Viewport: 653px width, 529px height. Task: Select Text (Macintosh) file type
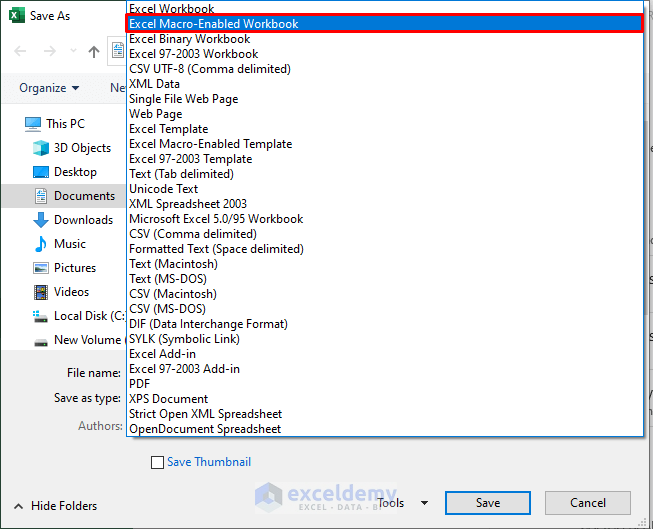(x=385, y=264)
